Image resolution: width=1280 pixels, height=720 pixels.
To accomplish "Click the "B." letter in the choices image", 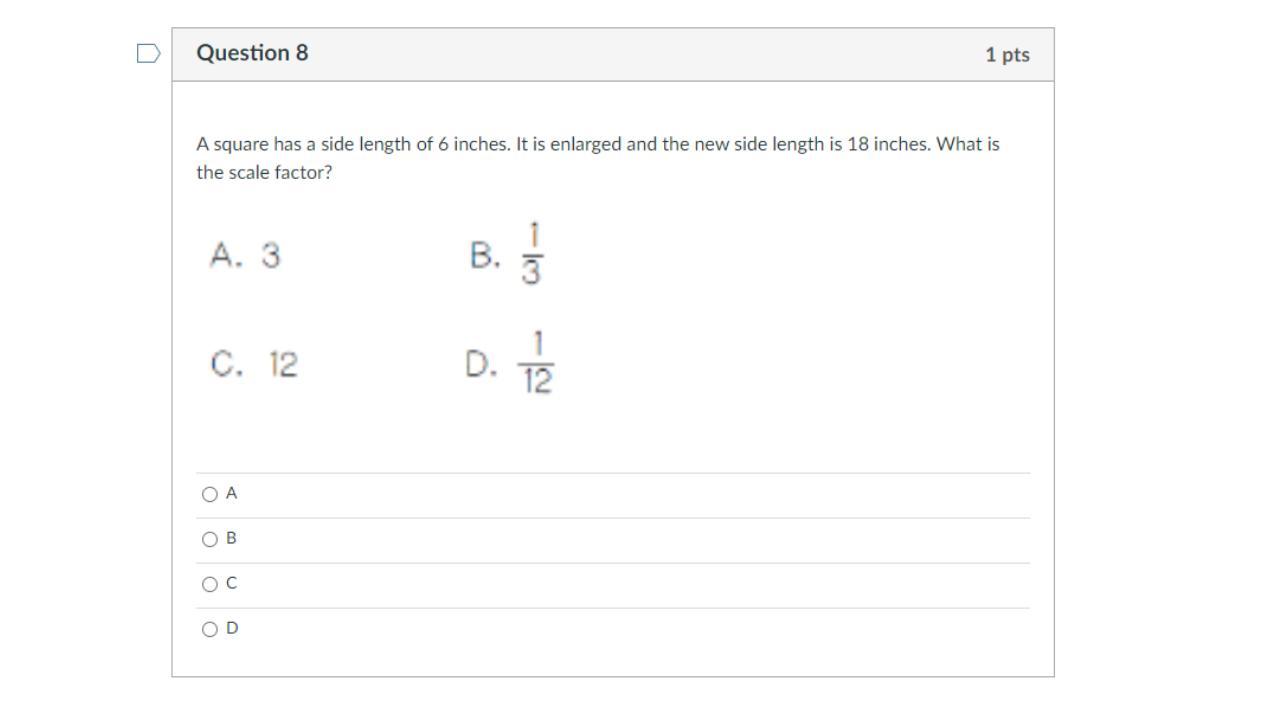I will click(485, 256).
